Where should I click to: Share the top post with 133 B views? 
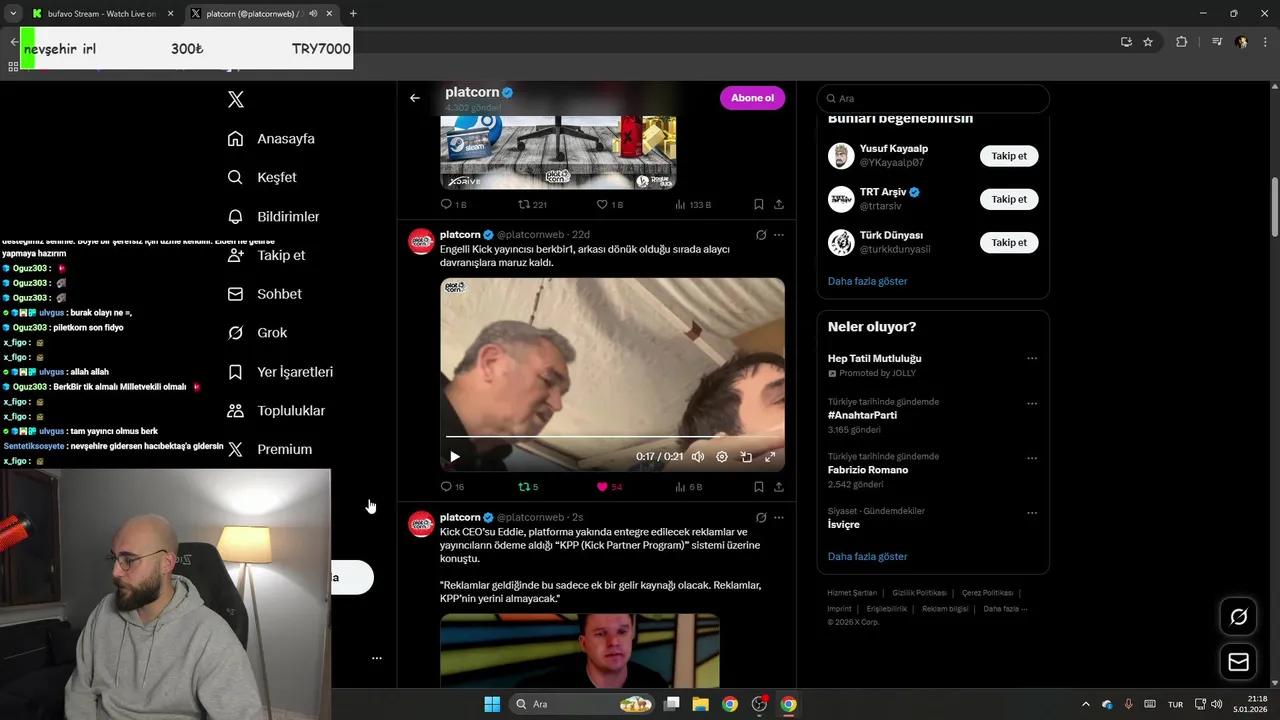pyautogui.click(x=779, y=204)
